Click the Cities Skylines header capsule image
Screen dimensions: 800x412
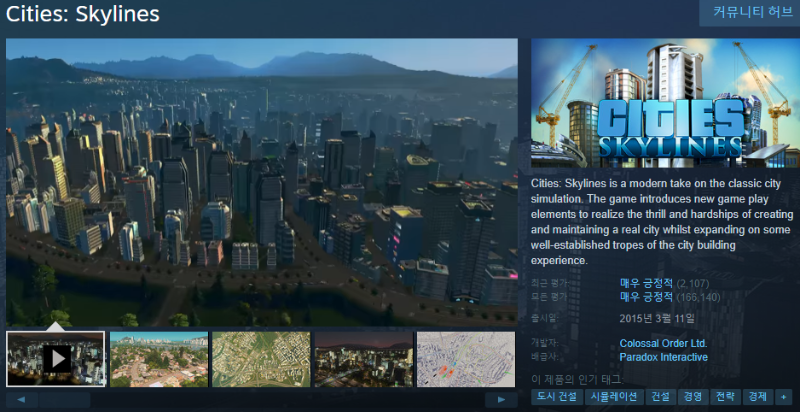[x=665, y=103]
